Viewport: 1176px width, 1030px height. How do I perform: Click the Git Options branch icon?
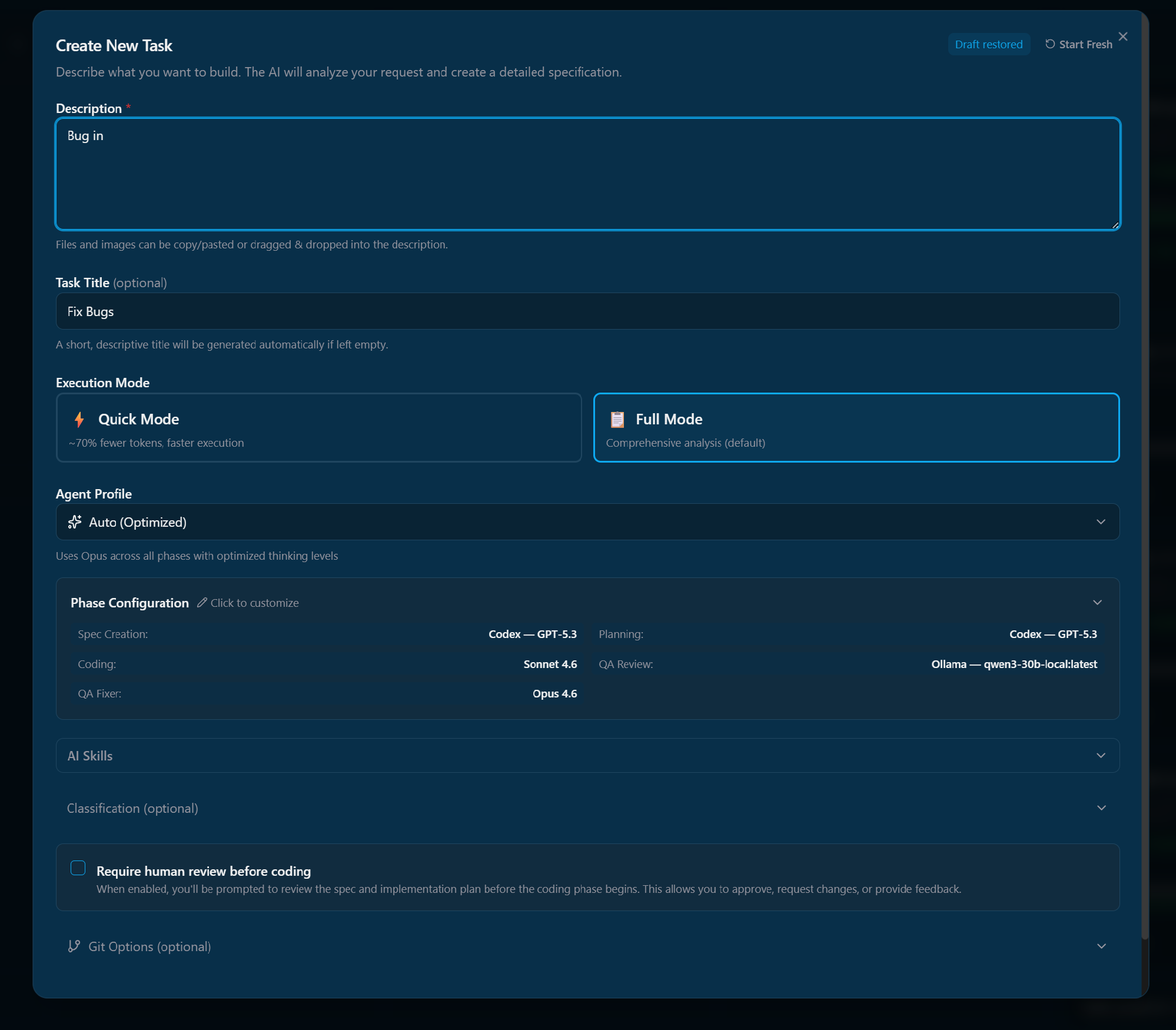(x=74, y=946)
